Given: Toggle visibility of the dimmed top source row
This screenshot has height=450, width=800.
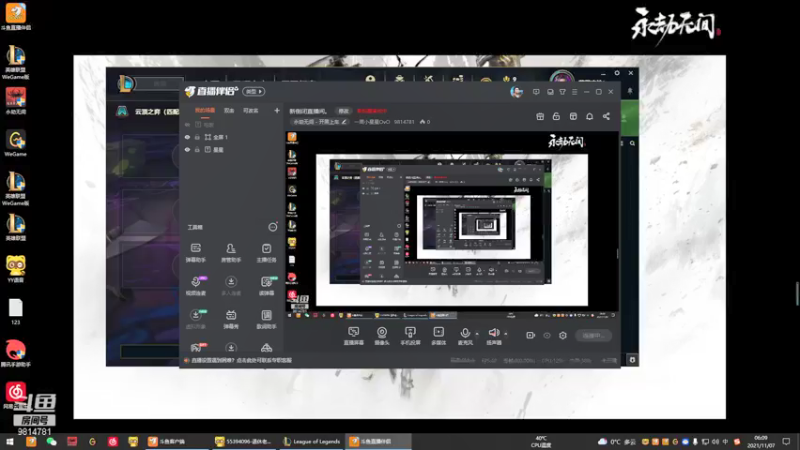Looking at the screenshot, I should point(187,124).
